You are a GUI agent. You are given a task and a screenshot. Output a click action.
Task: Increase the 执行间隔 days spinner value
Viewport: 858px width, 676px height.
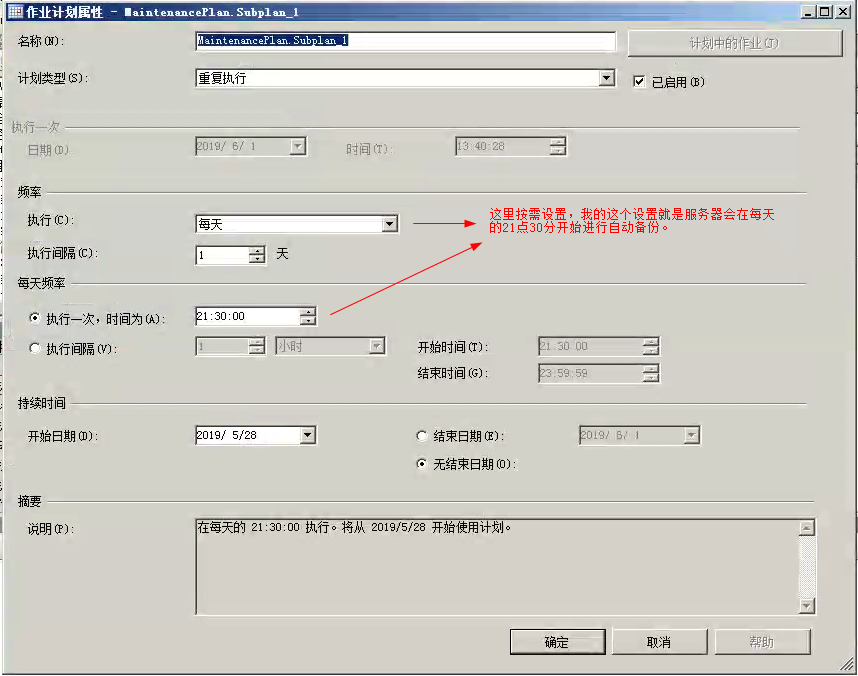point(257,250)
